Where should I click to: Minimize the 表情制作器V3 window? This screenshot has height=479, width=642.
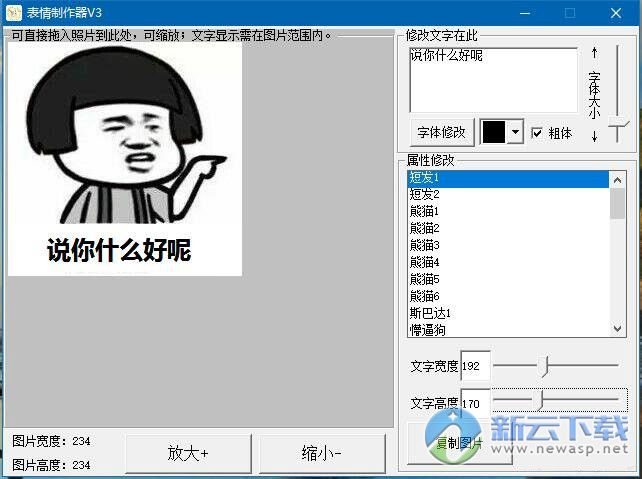525,13
